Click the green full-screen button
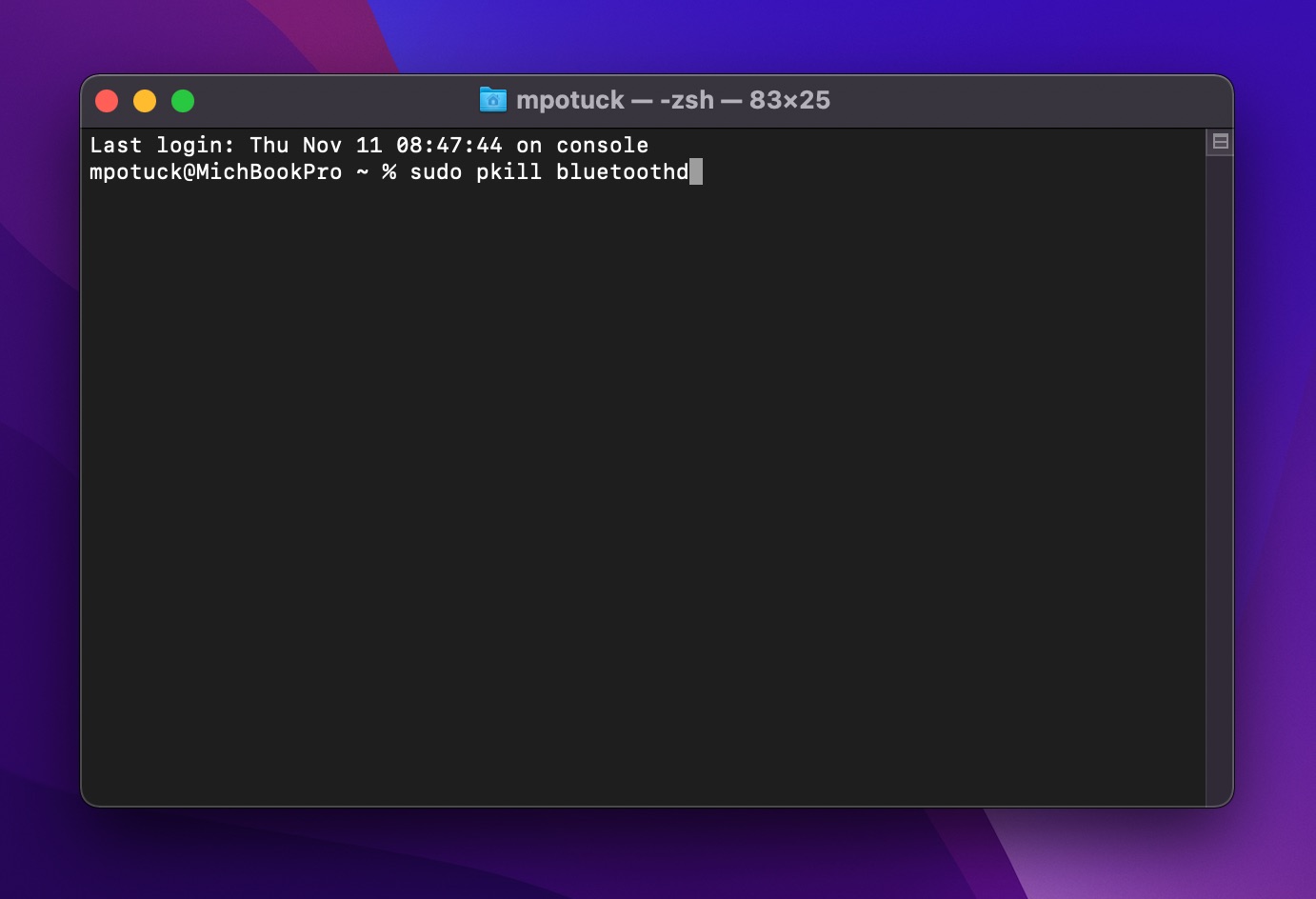The image size is (1316, 899). (182, 100)
